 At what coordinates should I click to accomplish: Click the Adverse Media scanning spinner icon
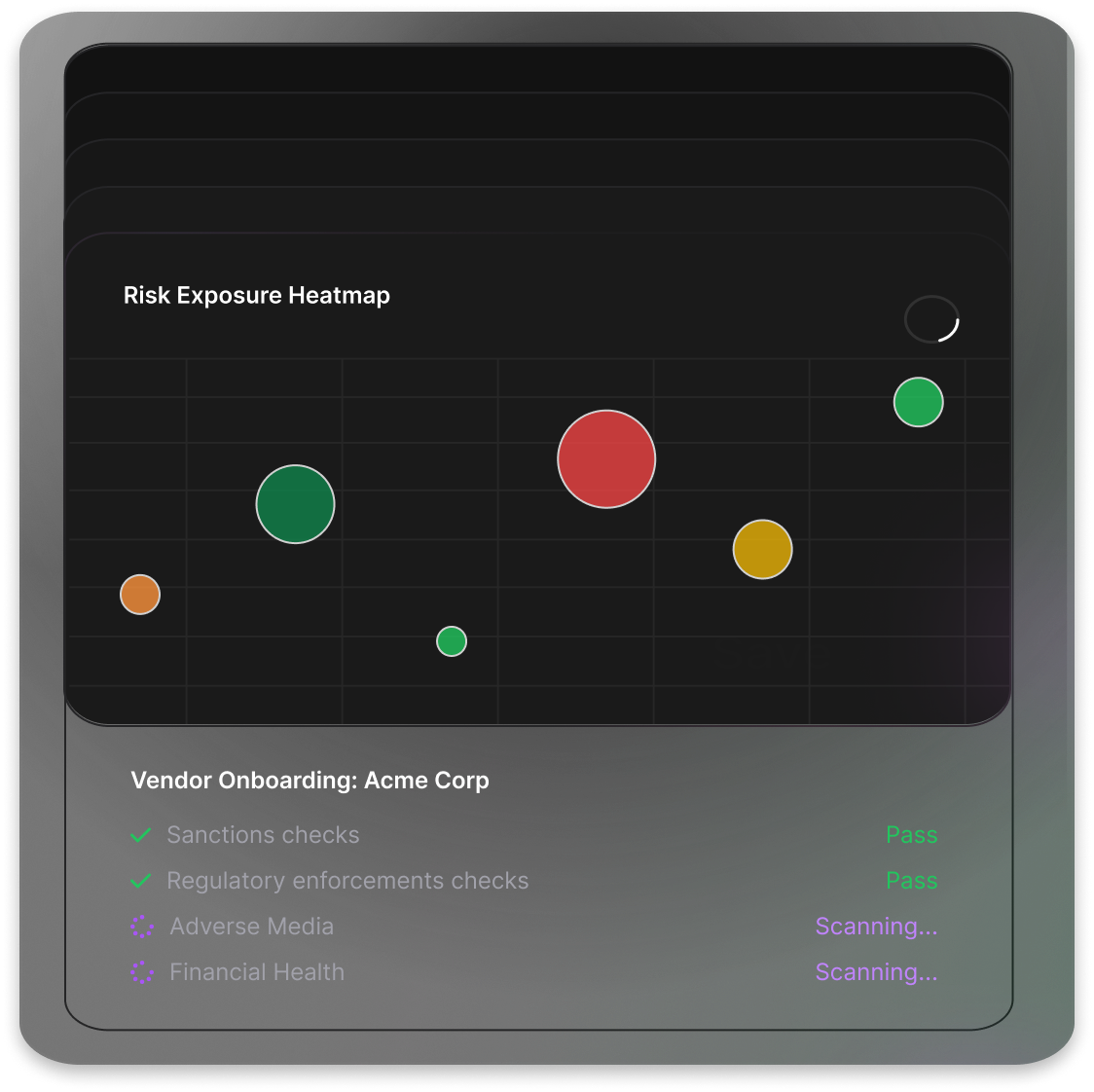(142, 927)
